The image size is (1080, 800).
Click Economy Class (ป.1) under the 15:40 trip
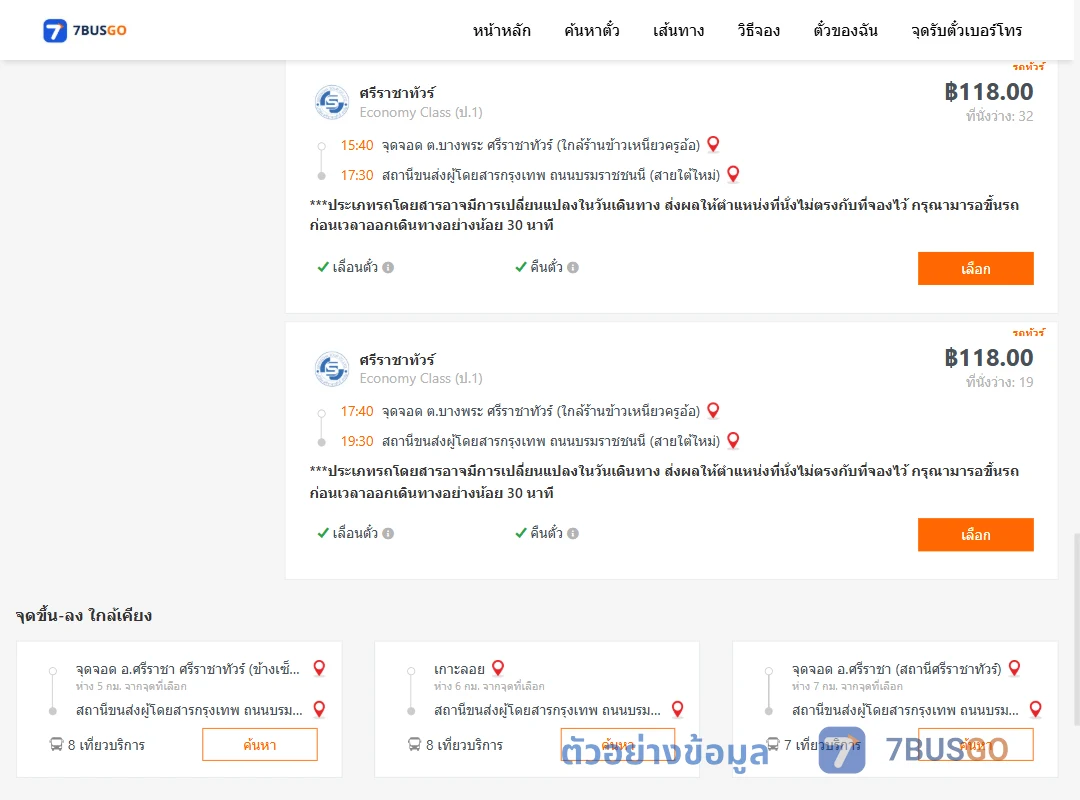[421, 112]
